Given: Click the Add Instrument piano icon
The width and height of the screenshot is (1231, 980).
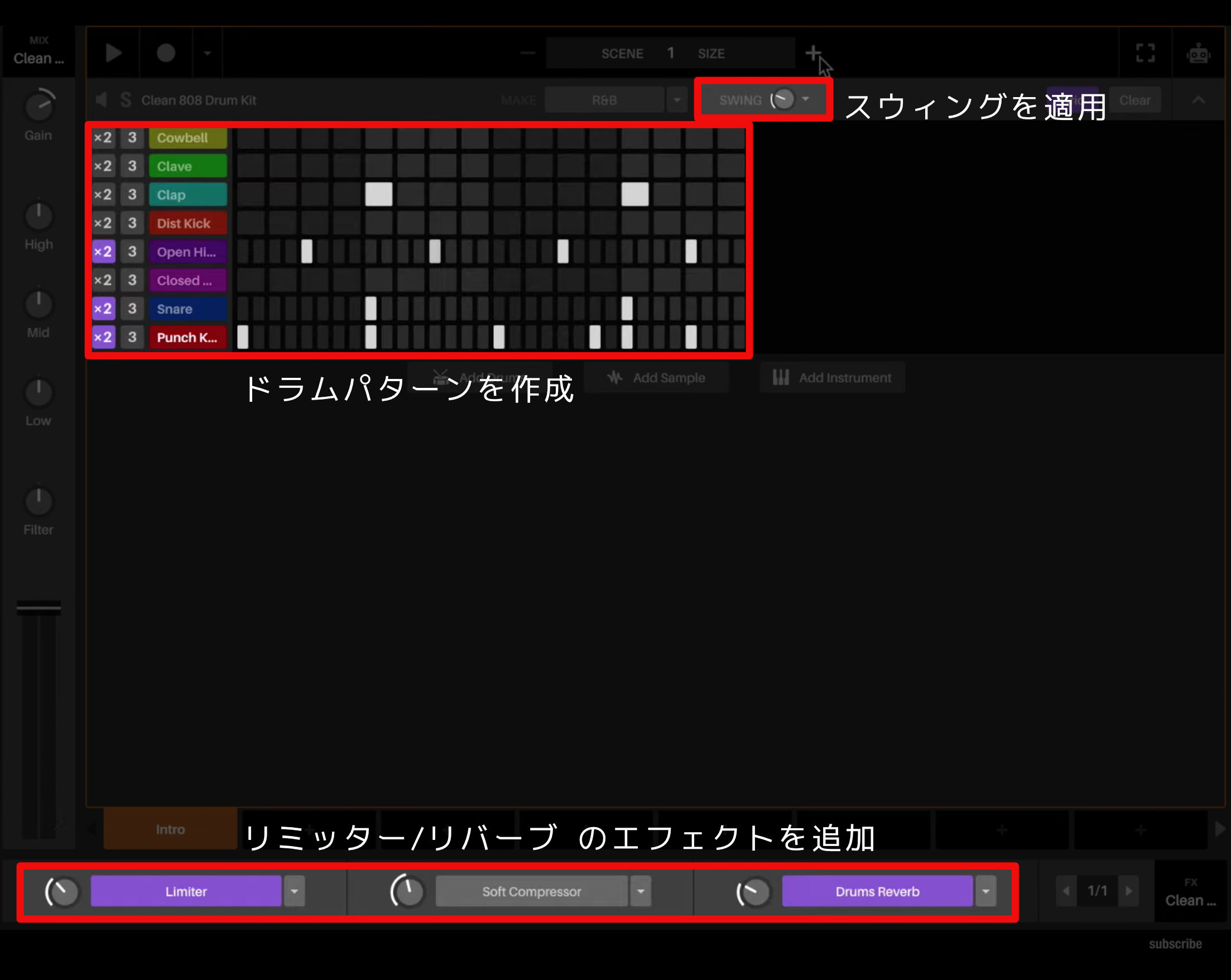Looking at the screenshot, I should click(780, 377).
